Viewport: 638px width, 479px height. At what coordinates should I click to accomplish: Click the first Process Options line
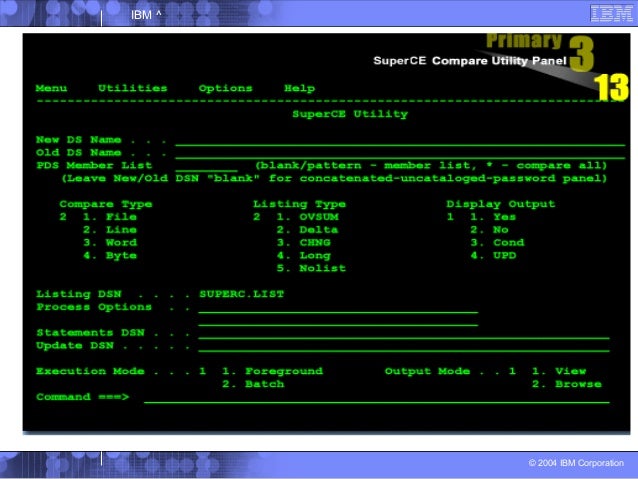pyautogui.click(x=338, y=308)
